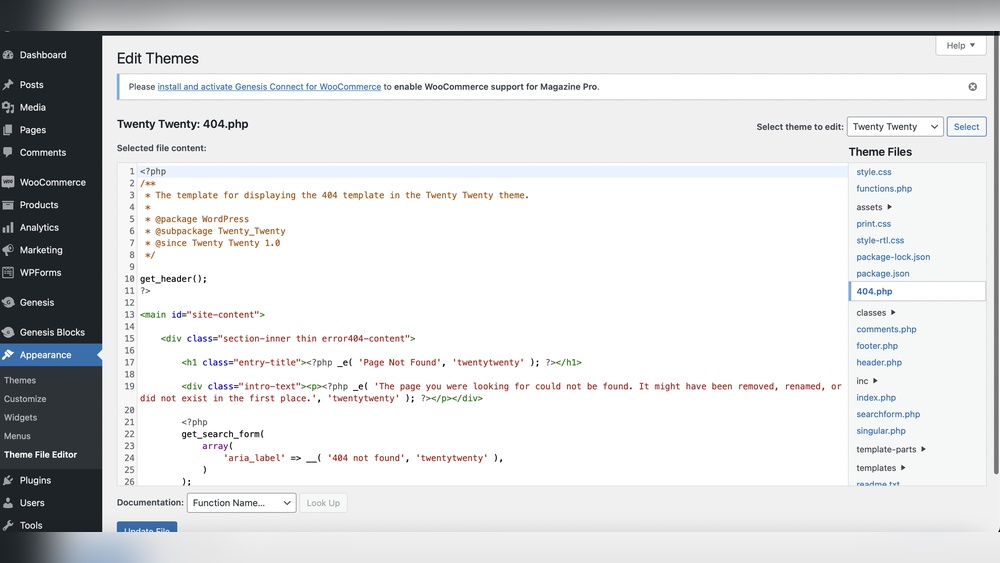This screenshot has height=563, width=1000.
Task: Click the Tools wrench icon
Action: (8, 525)
